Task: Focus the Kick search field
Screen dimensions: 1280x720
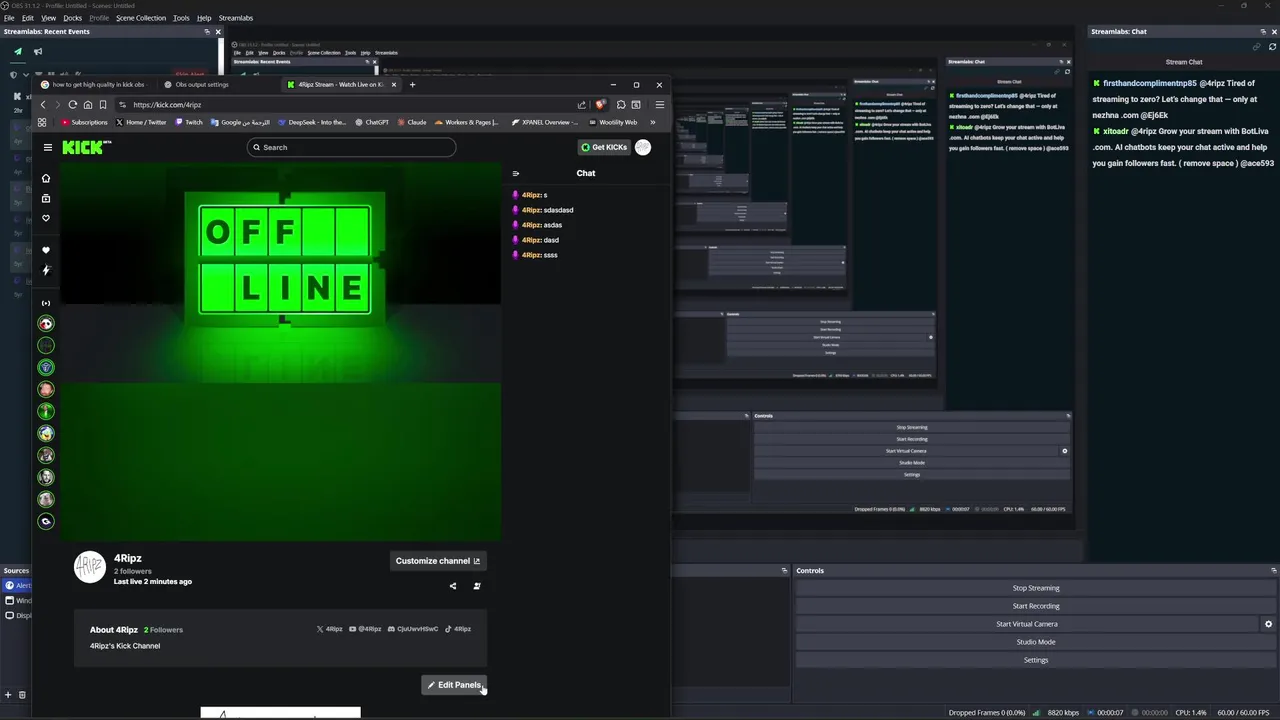Action: (351, 147)
